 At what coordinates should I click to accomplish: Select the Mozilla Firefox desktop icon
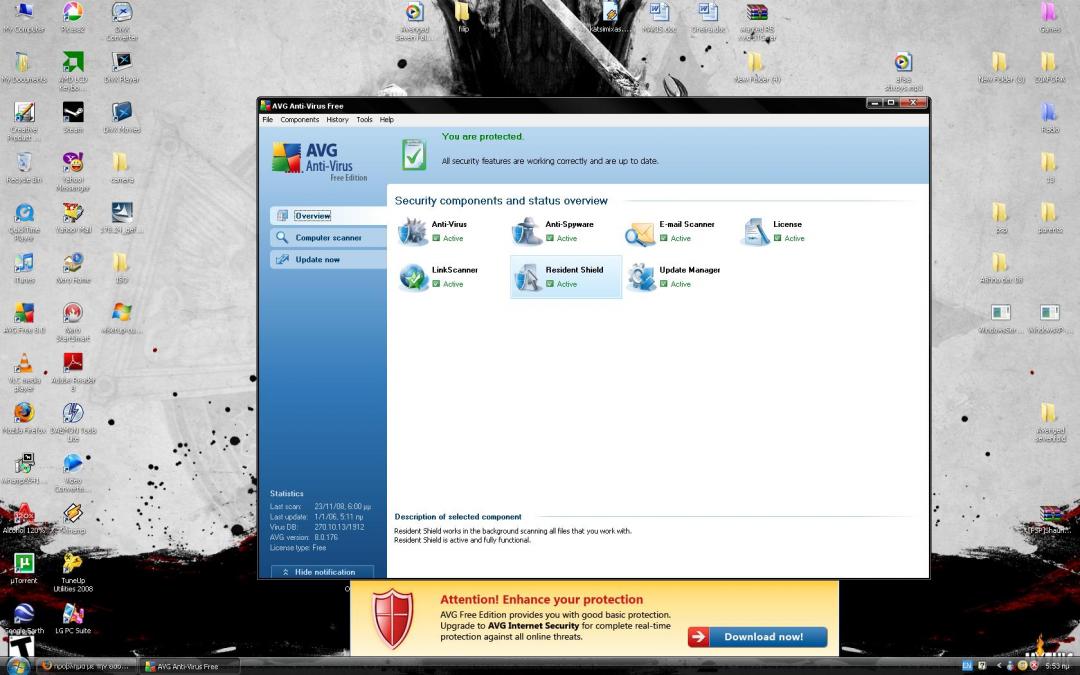[24, 418]
